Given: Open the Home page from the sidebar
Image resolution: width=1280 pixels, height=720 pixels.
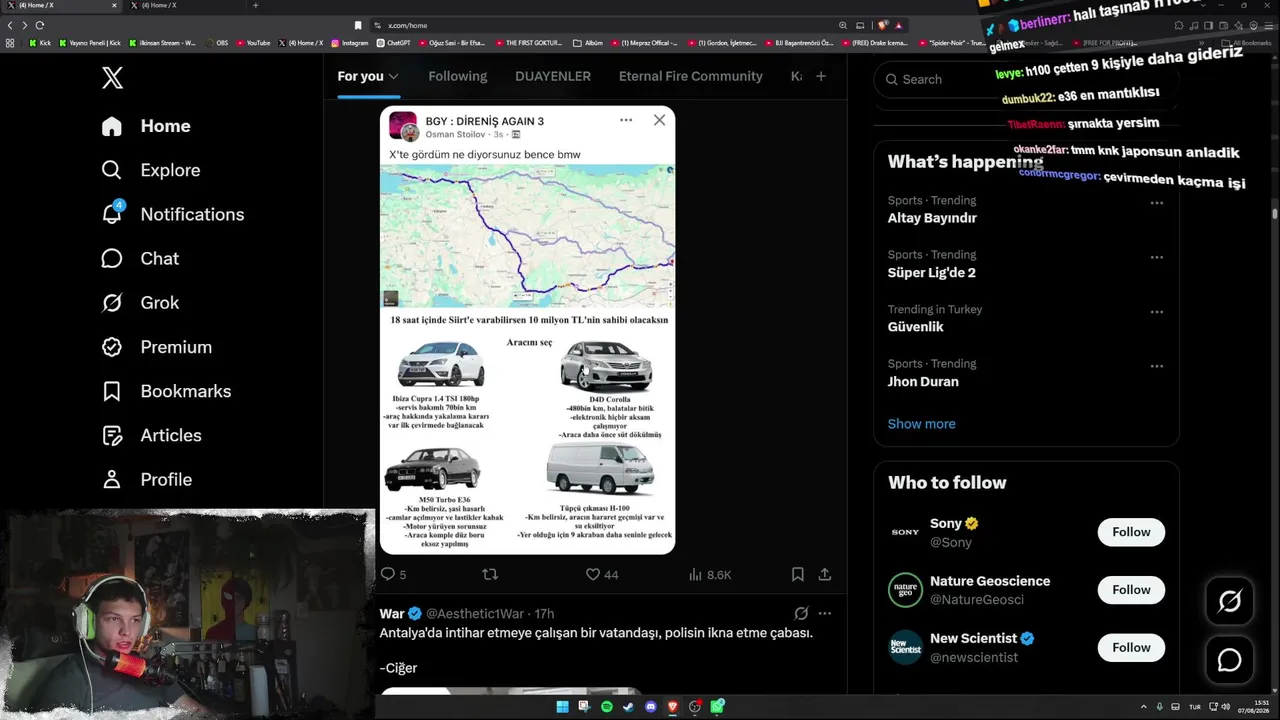Looking at the screenshot, I should [146, 126].
